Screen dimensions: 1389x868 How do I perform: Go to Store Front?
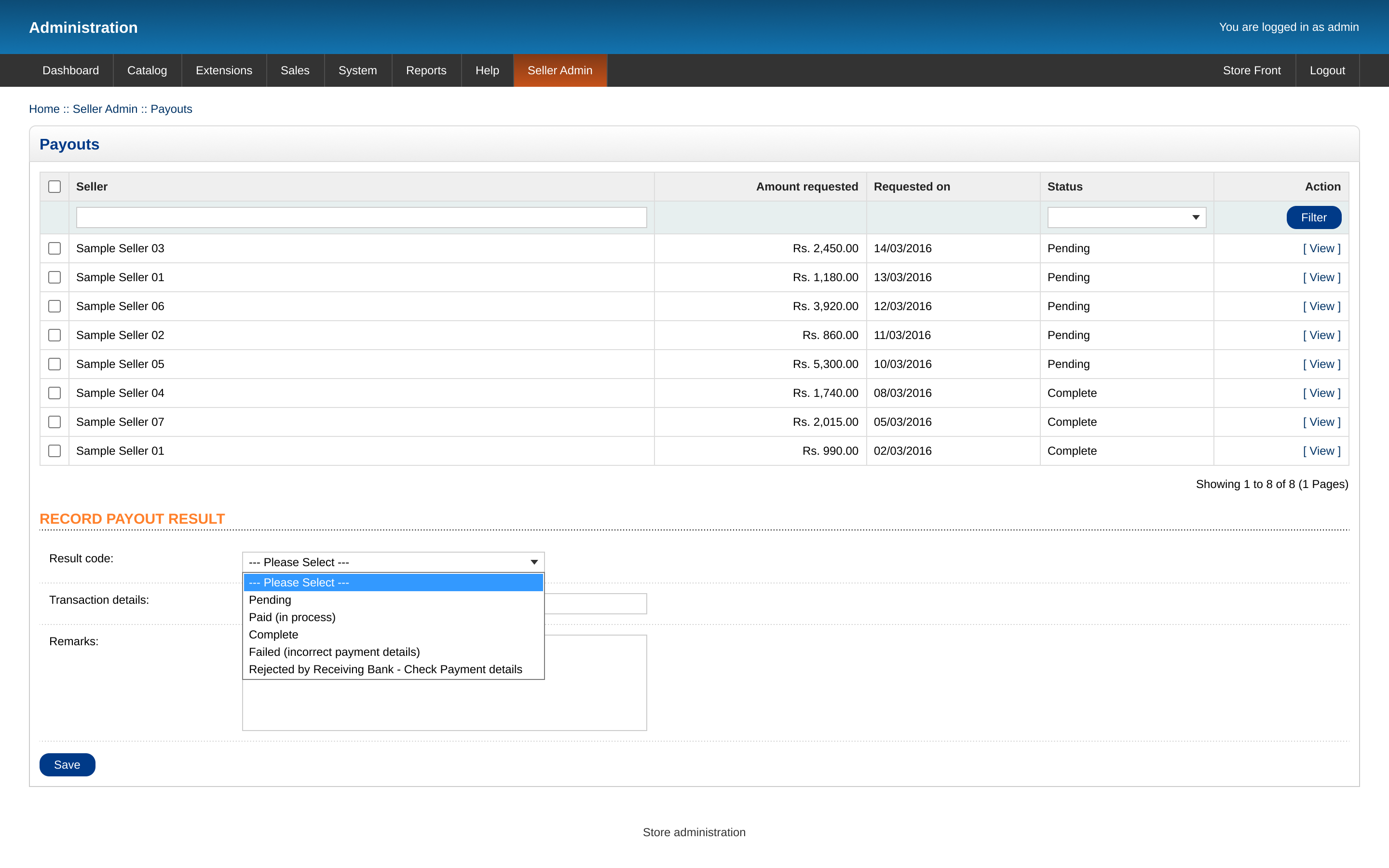point(1252,70)
